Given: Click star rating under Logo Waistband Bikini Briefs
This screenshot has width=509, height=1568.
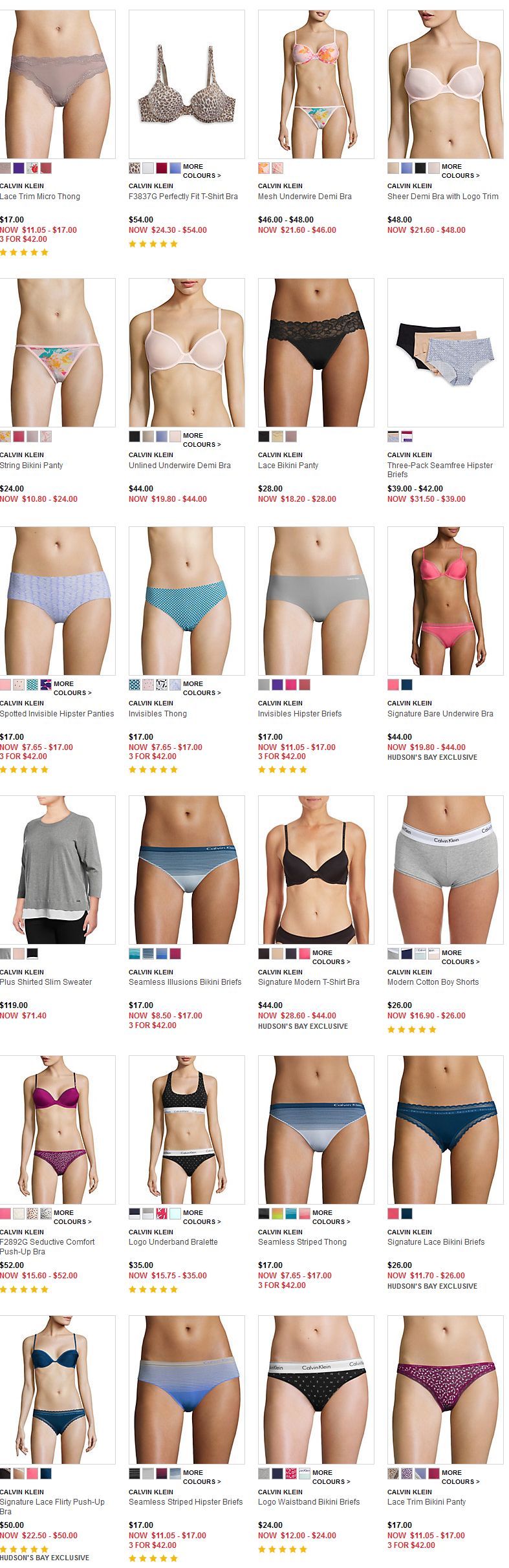Looking at the screenshot, I should tap(283, 1549).
